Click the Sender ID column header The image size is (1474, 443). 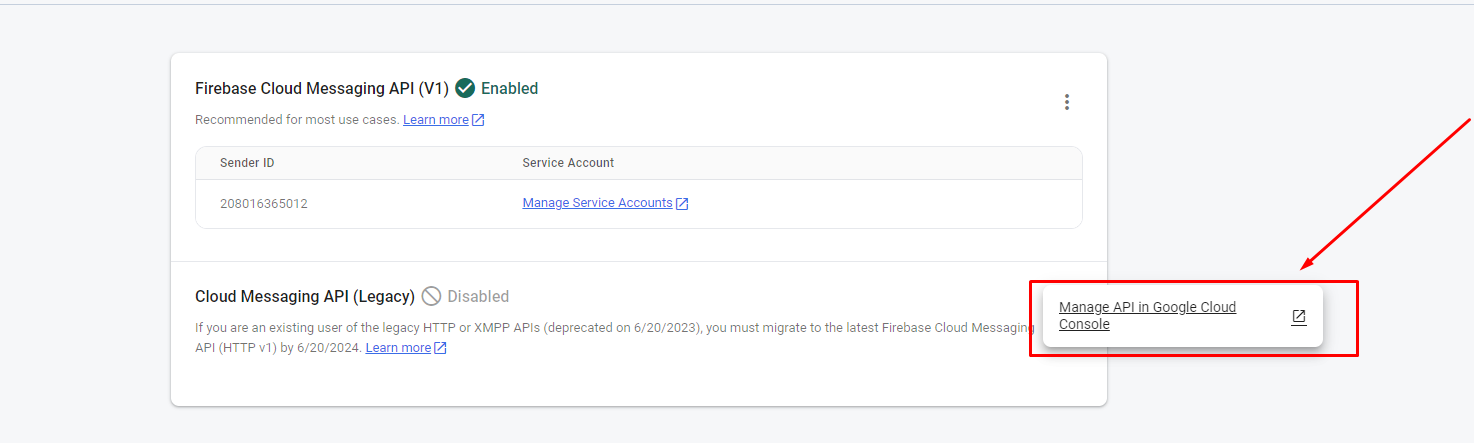click(247, 163)
